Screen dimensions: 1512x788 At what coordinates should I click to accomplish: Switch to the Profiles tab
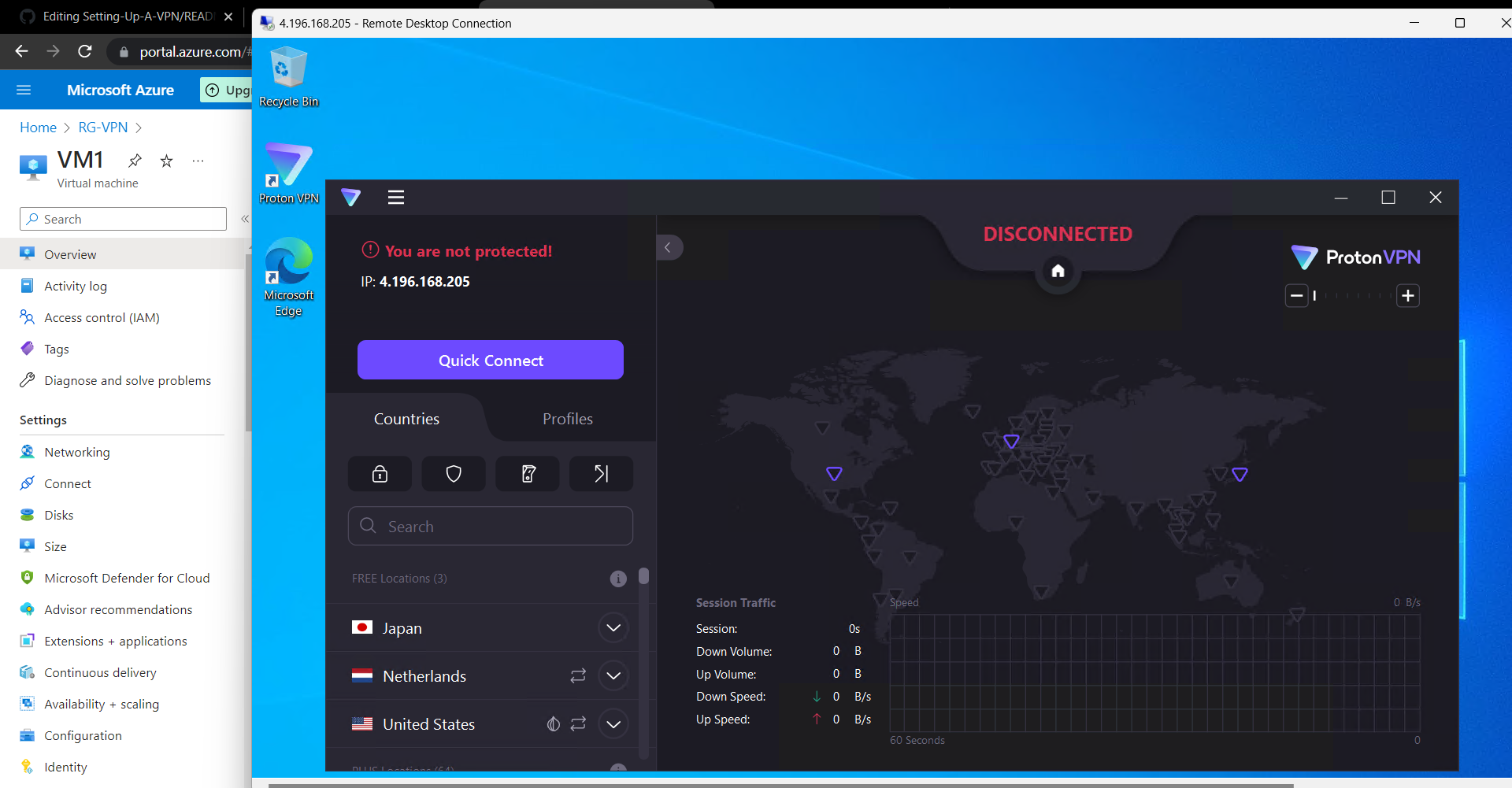point(568,419)
